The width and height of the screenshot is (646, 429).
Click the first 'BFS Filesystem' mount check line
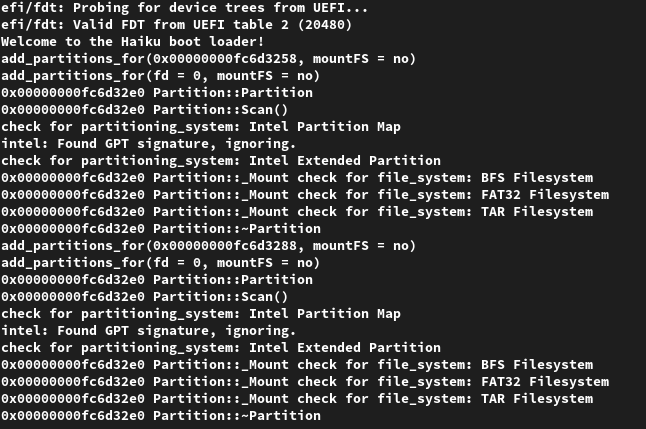point(297,178)
